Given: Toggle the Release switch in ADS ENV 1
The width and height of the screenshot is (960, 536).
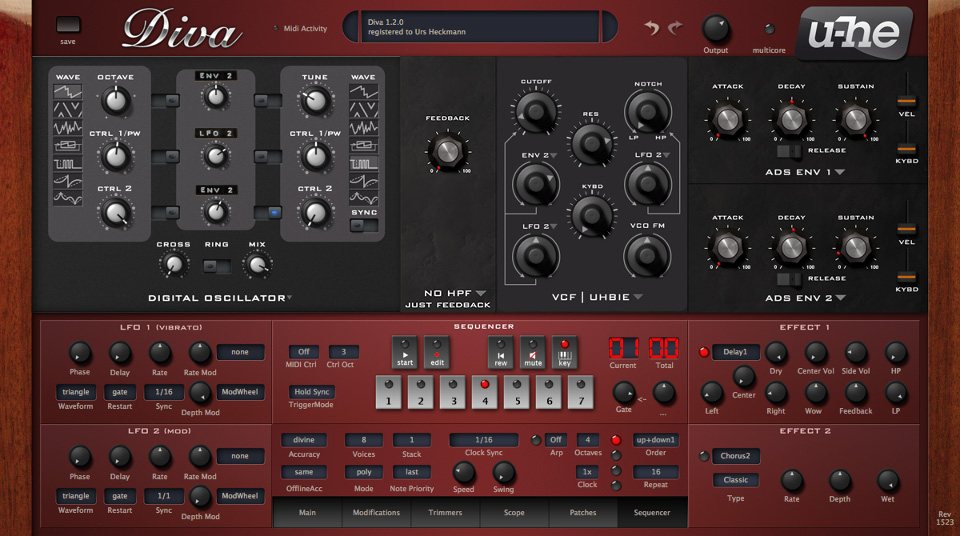Looking at the screenshot, I should [x=789, y=151].
